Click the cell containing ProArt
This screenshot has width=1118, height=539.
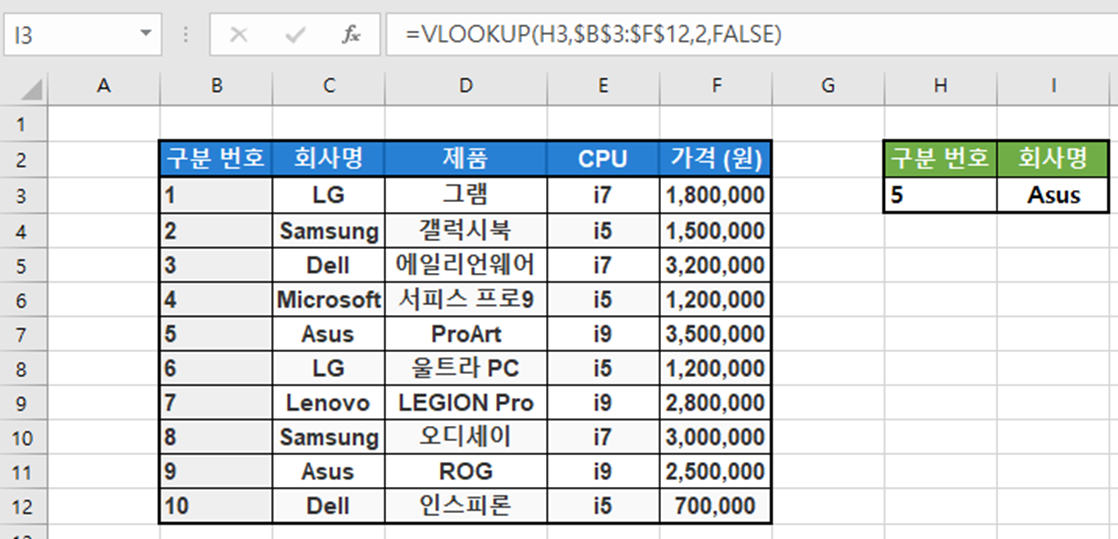466,334
